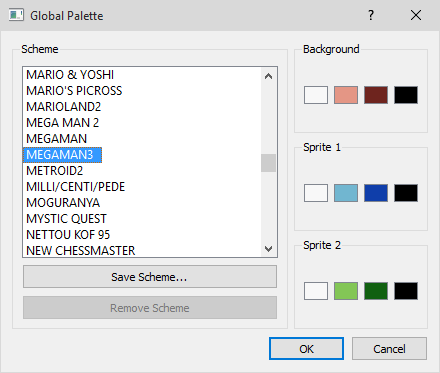Click the Remove Scheme button
Screen dimensions: 440x373
coord(150,308)
